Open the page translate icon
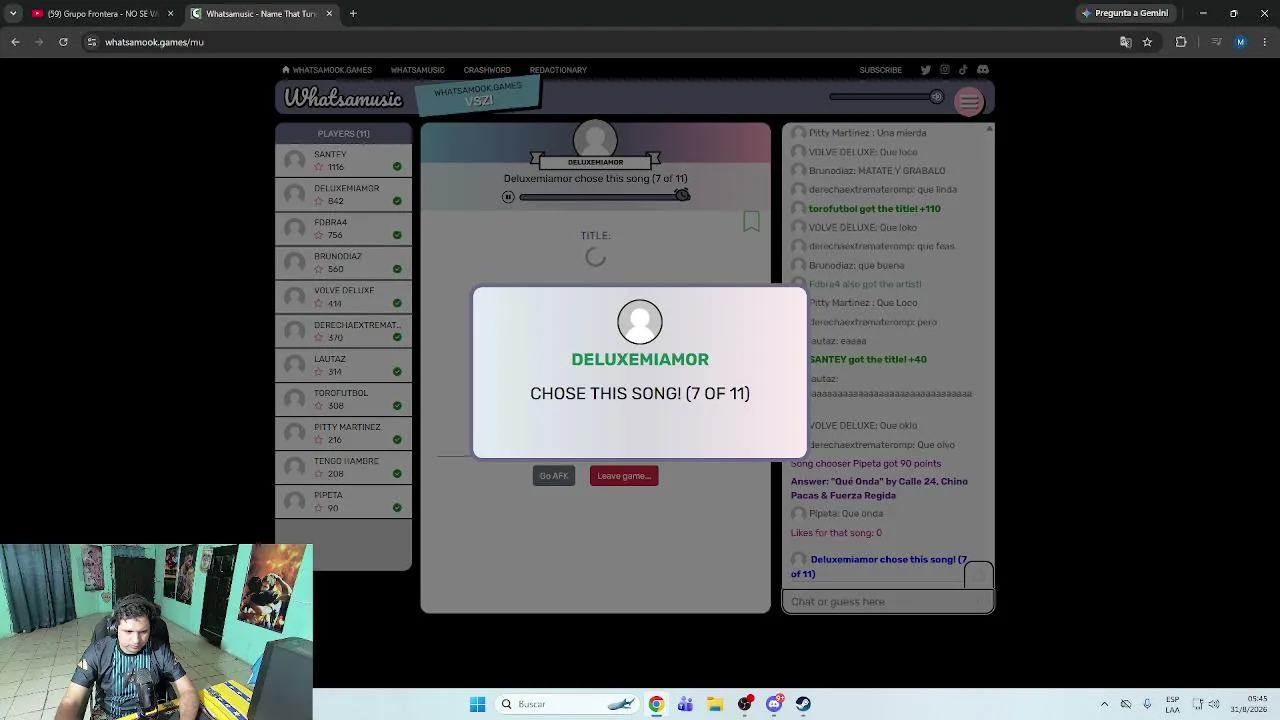The width and height of the screenshot is (1280, 720). tap(1126, 42)
